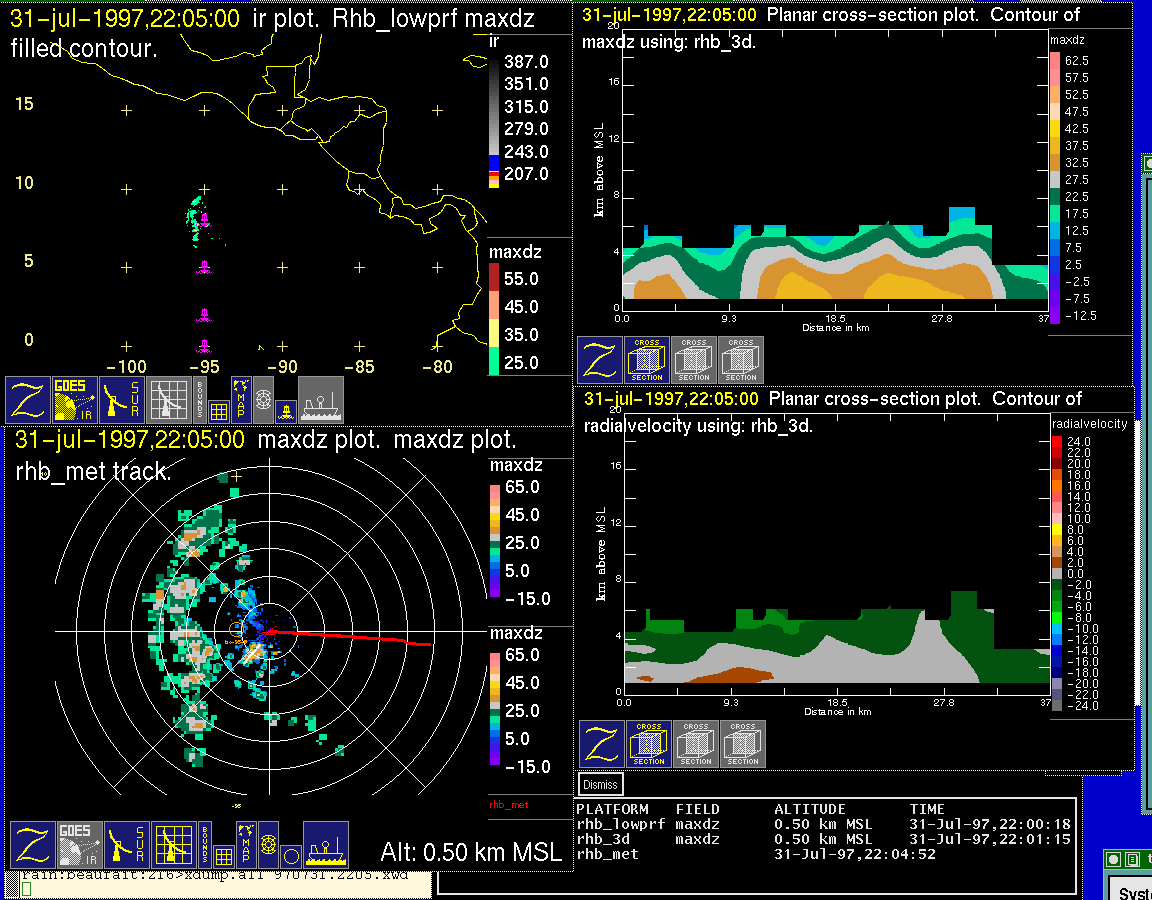Open the small grid icon in the maxdz plot toolbar
Viewport: 1152px width, 900px height.
tap(224, 855)
